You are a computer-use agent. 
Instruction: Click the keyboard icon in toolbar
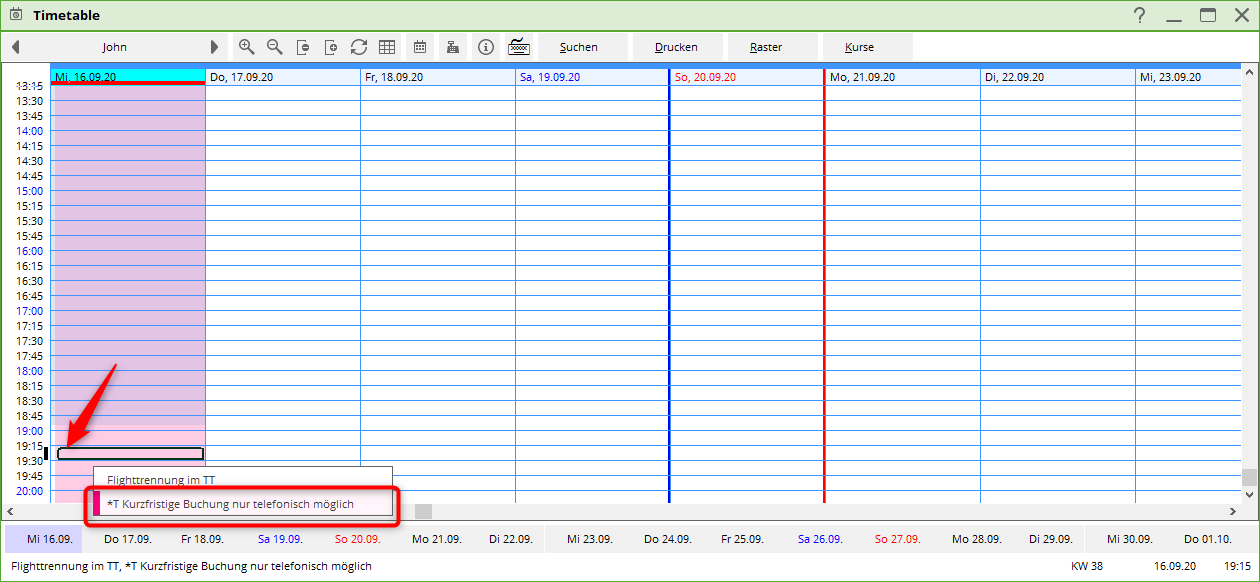pyautogui.click(x=518, y=47)
